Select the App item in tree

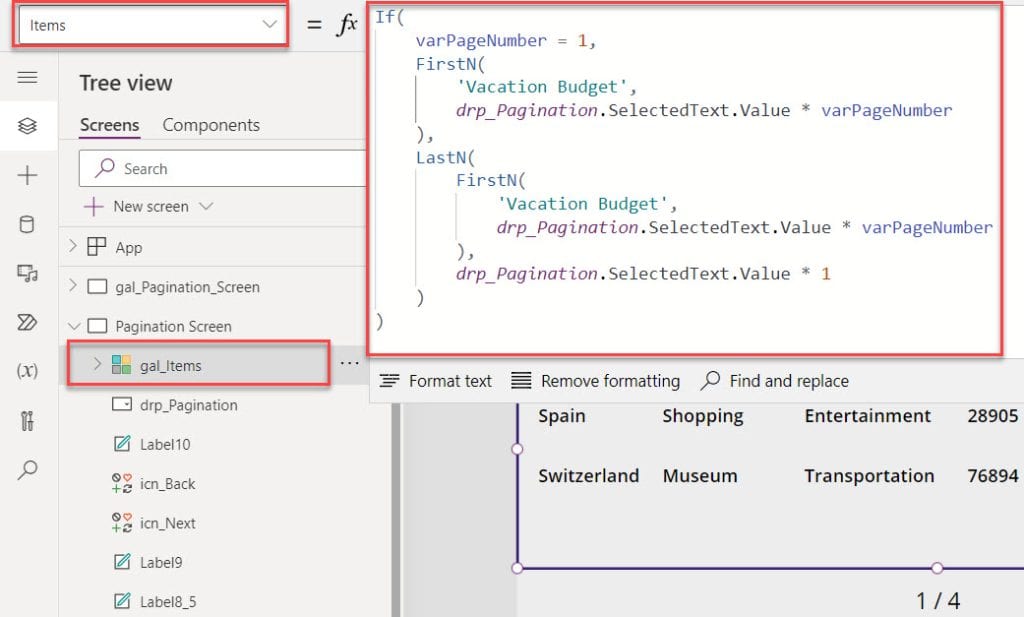[x=129, y=247]
